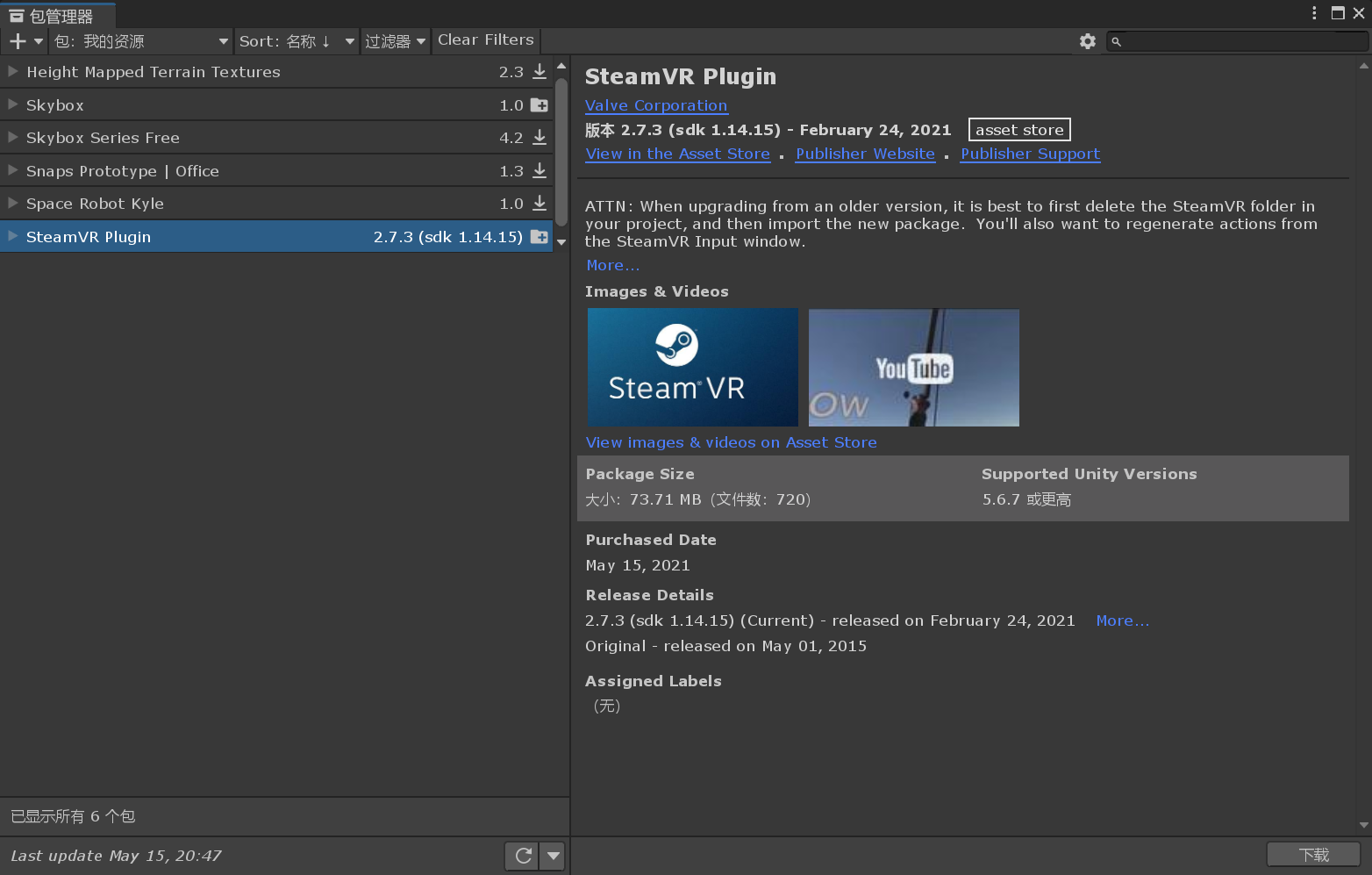The image size is (1372, 875).
Task: Download the Skybox Series Free package
Action: click(540, 138)
